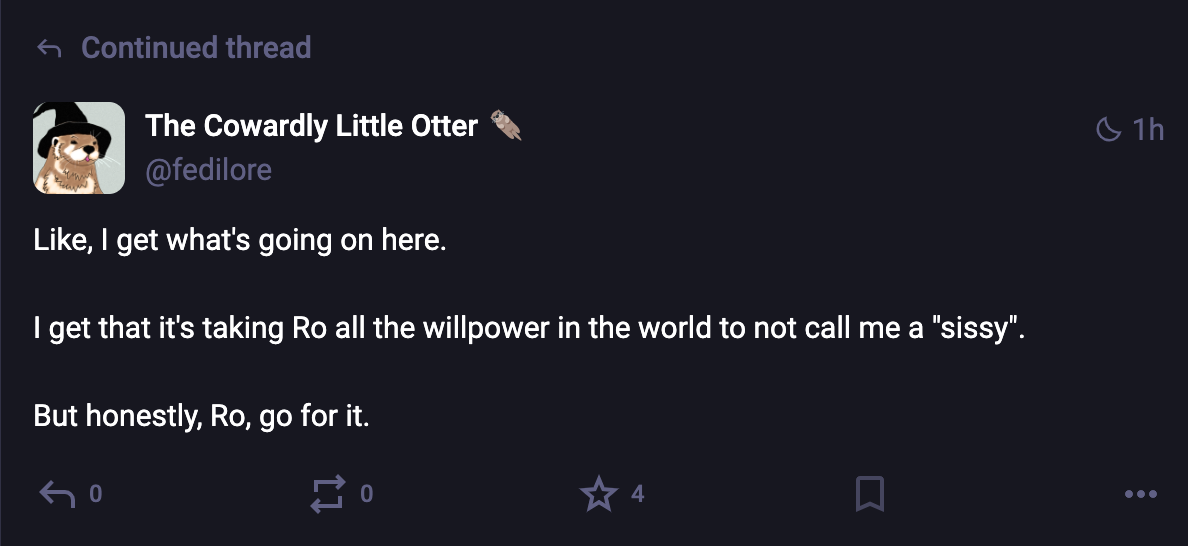Click the boost count number
The height and width of the screenshot is (546, 1188).
(366, 494)
